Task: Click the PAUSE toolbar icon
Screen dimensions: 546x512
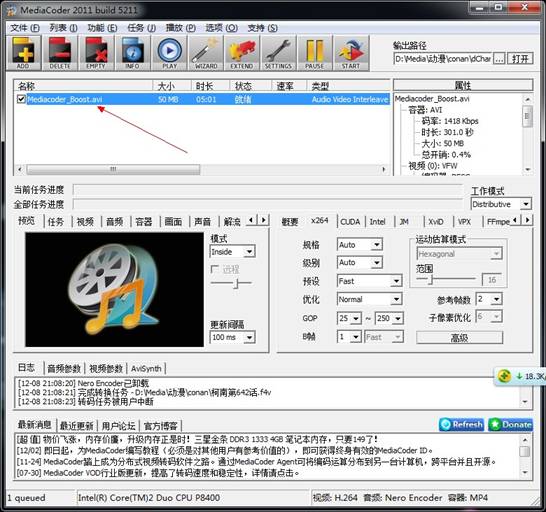Action: (x=314, y=53)
